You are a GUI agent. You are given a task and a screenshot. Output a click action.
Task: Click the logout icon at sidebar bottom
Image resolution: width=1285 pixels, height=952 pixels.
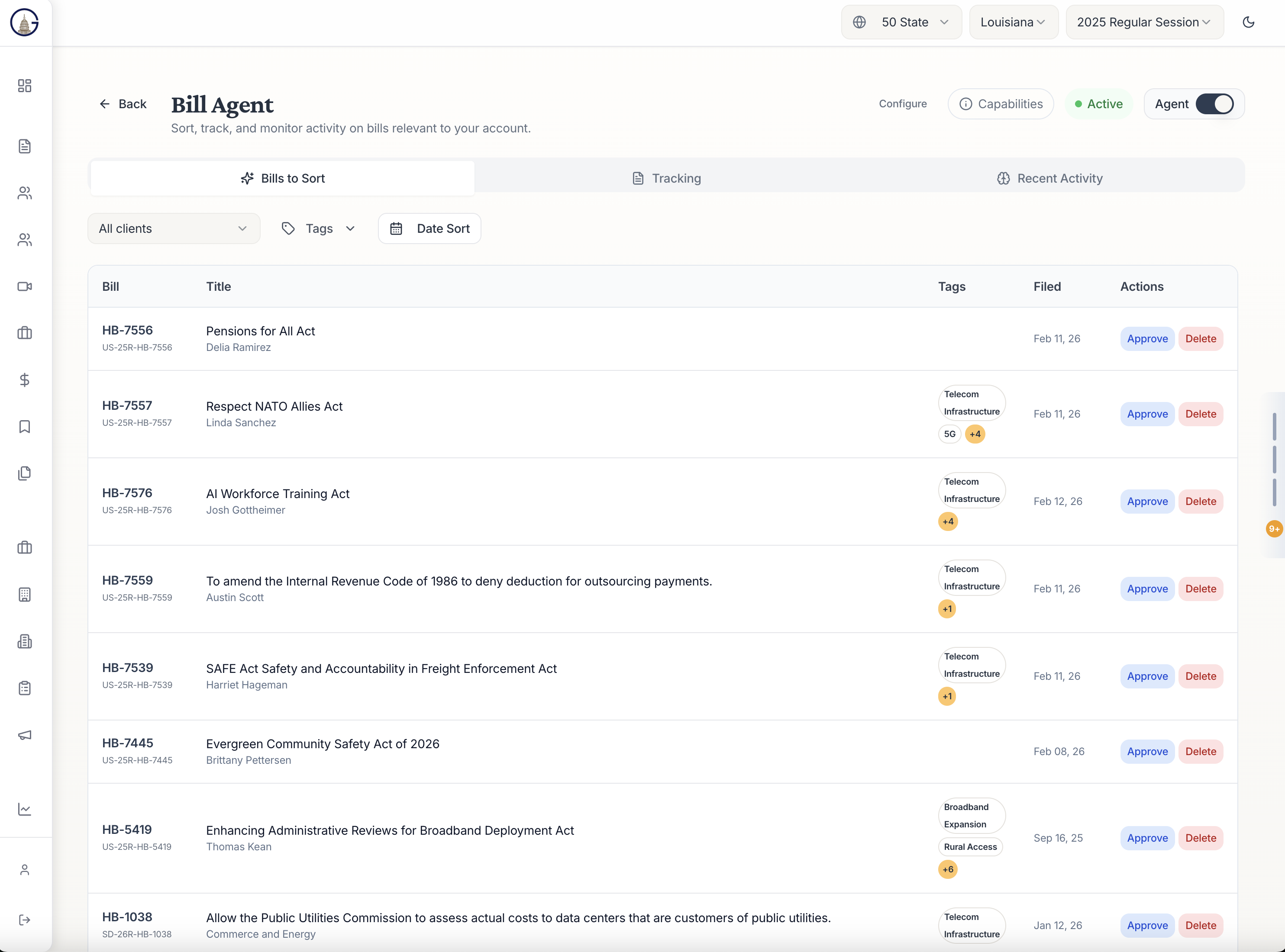point(24,920)
